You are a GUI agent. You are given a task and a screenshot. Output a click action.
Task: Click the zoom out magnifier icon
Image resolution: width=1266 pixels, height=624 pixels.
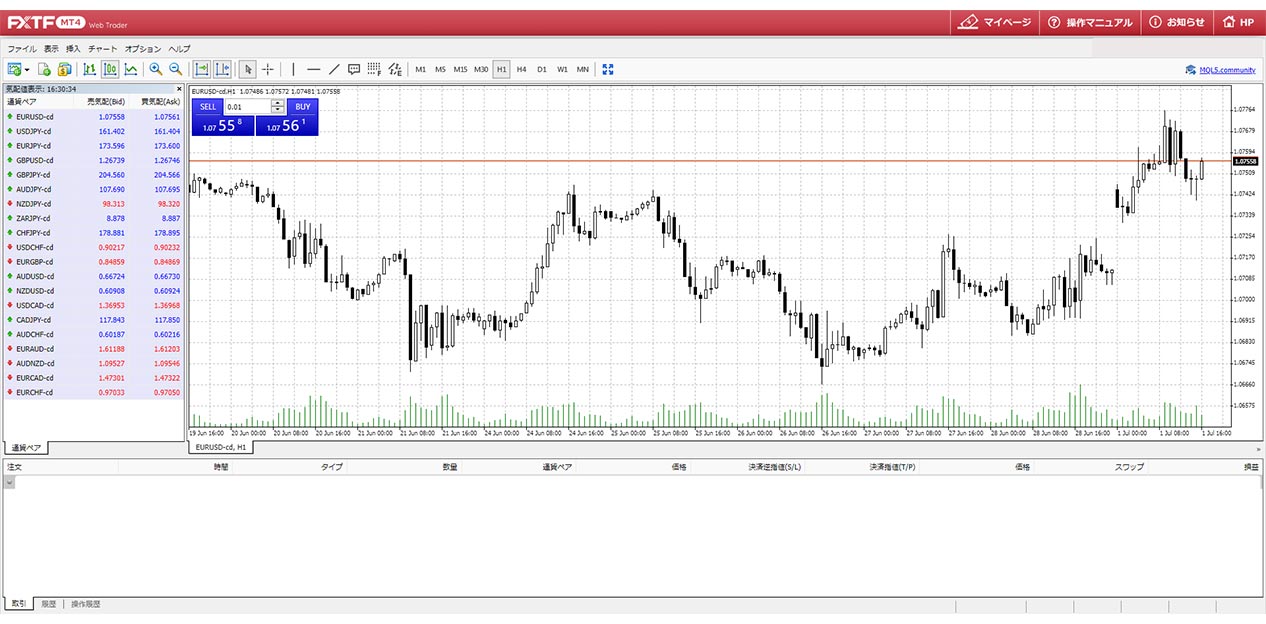pos(175,69)
